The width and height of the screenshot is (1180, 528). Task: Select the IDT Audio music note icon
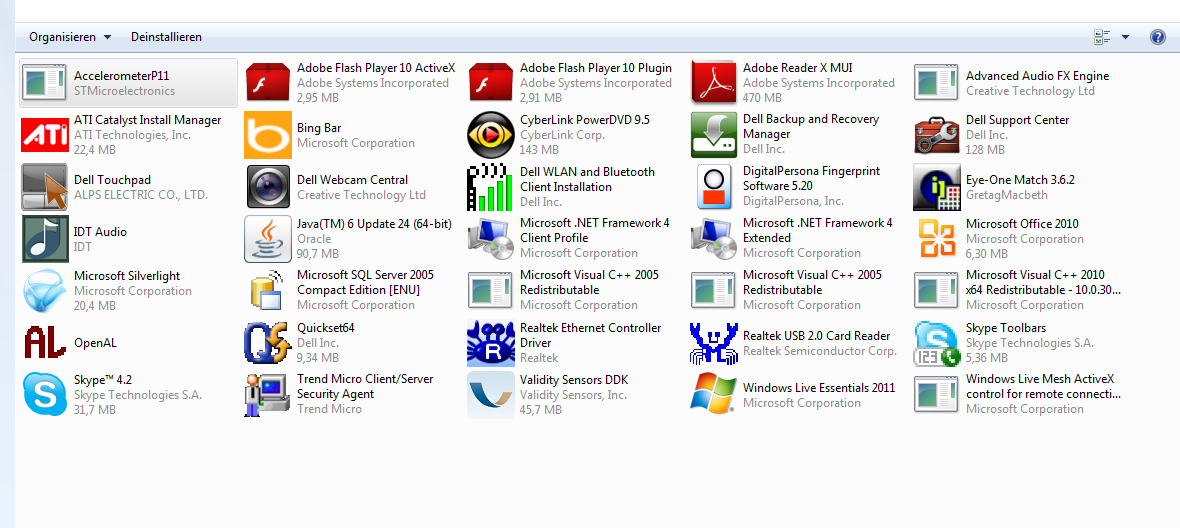tap(44, 238)
